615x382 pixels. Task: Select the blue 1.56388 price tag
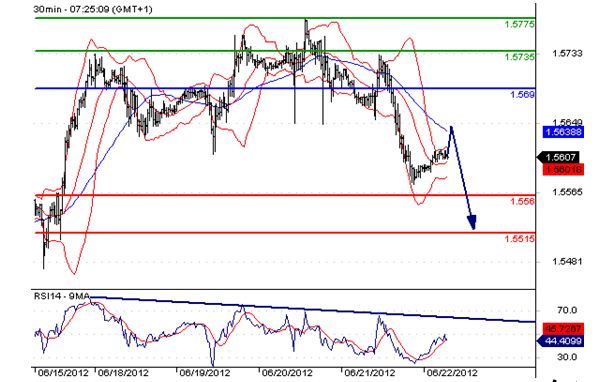563,132
